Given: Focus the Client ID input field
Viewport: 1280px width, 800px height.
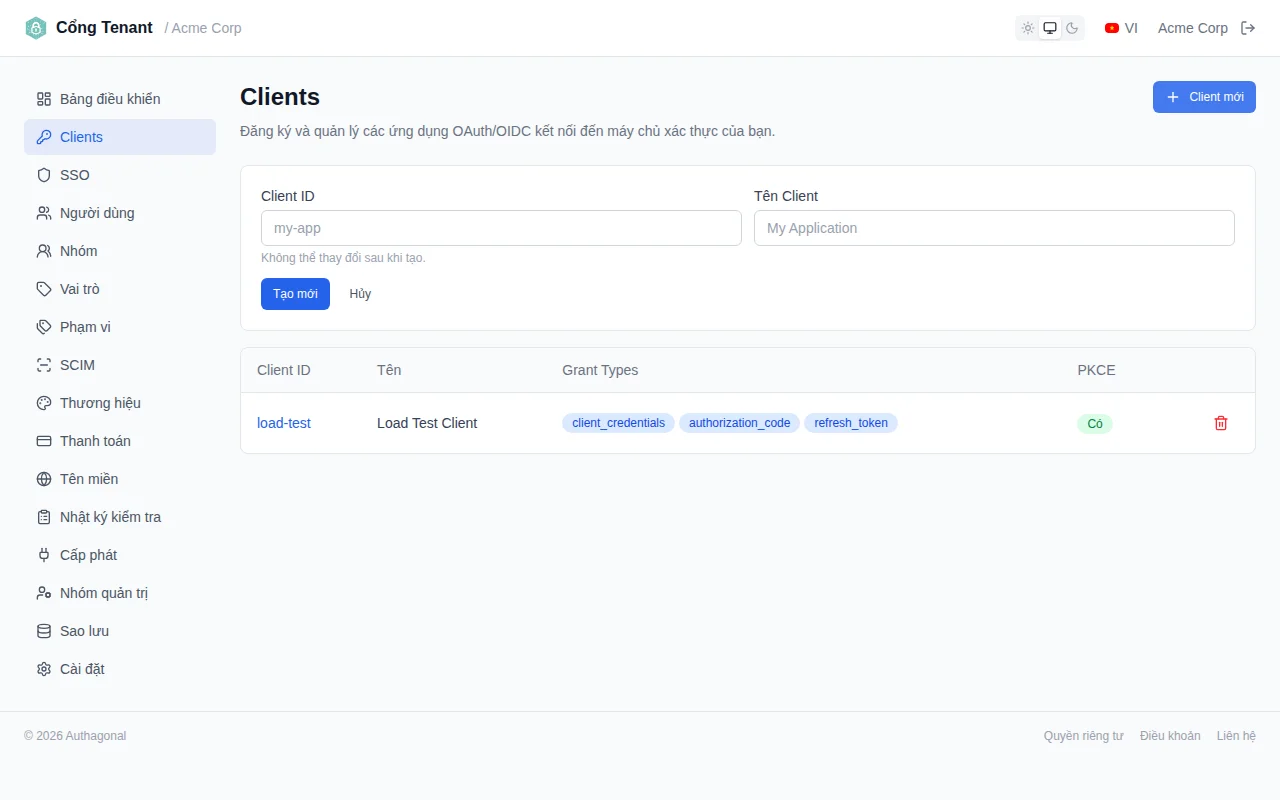Looking at the screenshot, I should (501, 228).
